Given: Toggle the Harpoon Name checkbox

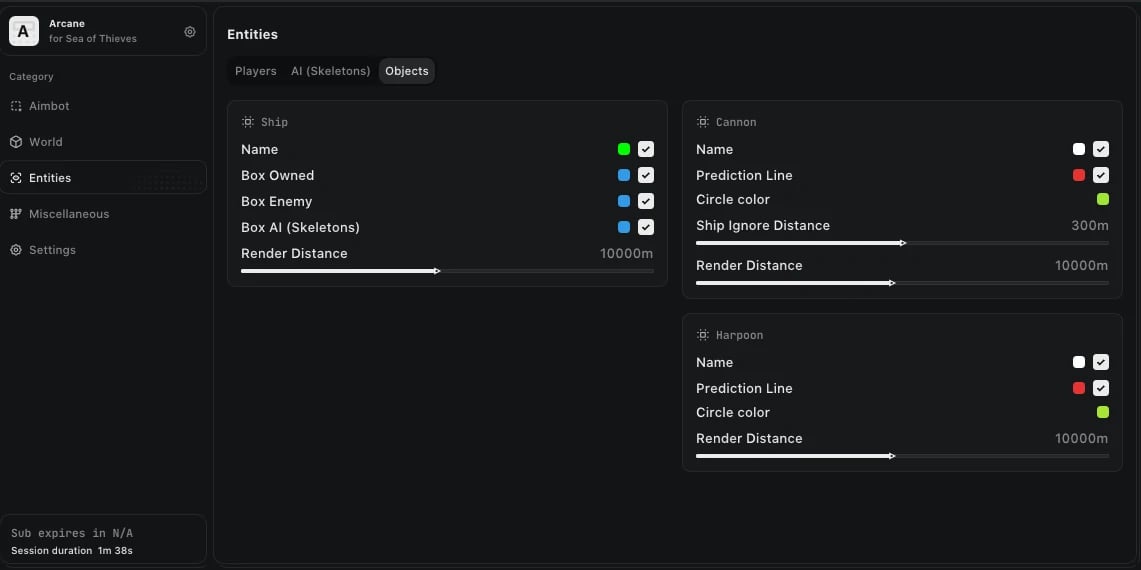Looking at the screenshot, I should [1101, 363].
